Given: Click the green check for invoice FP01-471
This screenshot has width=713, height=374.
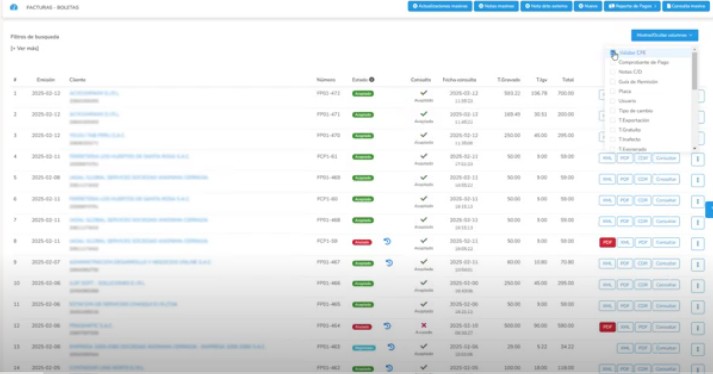Looking at the screenshot, I should (x=424, y=114).
